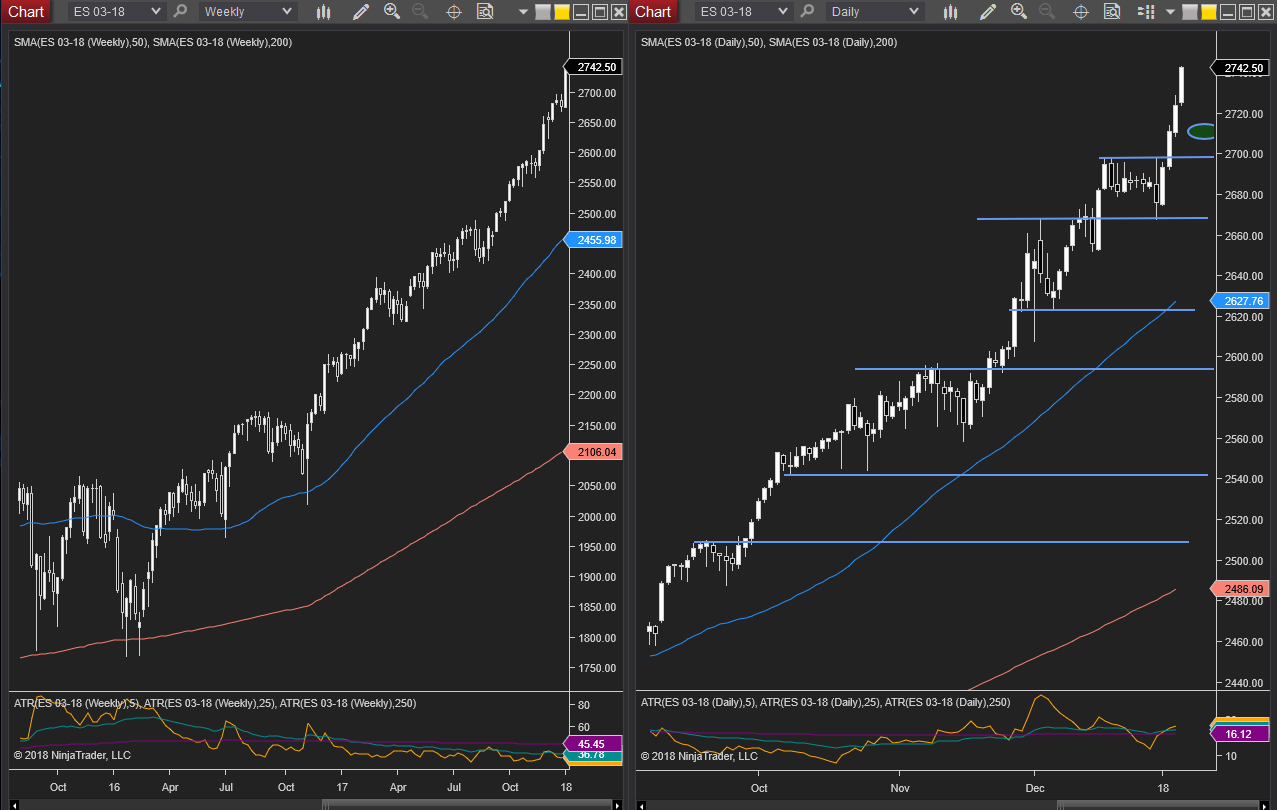Open Chart menu in Daily chart window
Viewport: 1277px width, 810px height.
653,11
